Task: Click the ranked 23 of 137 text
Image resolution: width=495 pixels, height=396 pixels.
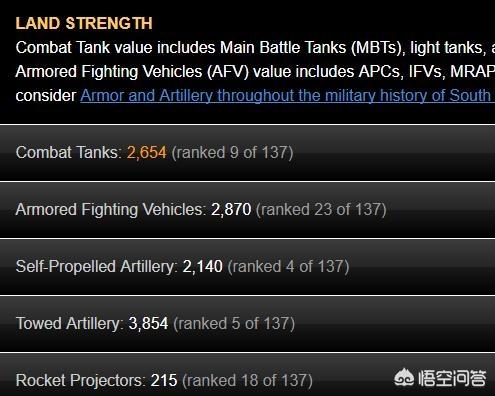Action: [321, 210]
